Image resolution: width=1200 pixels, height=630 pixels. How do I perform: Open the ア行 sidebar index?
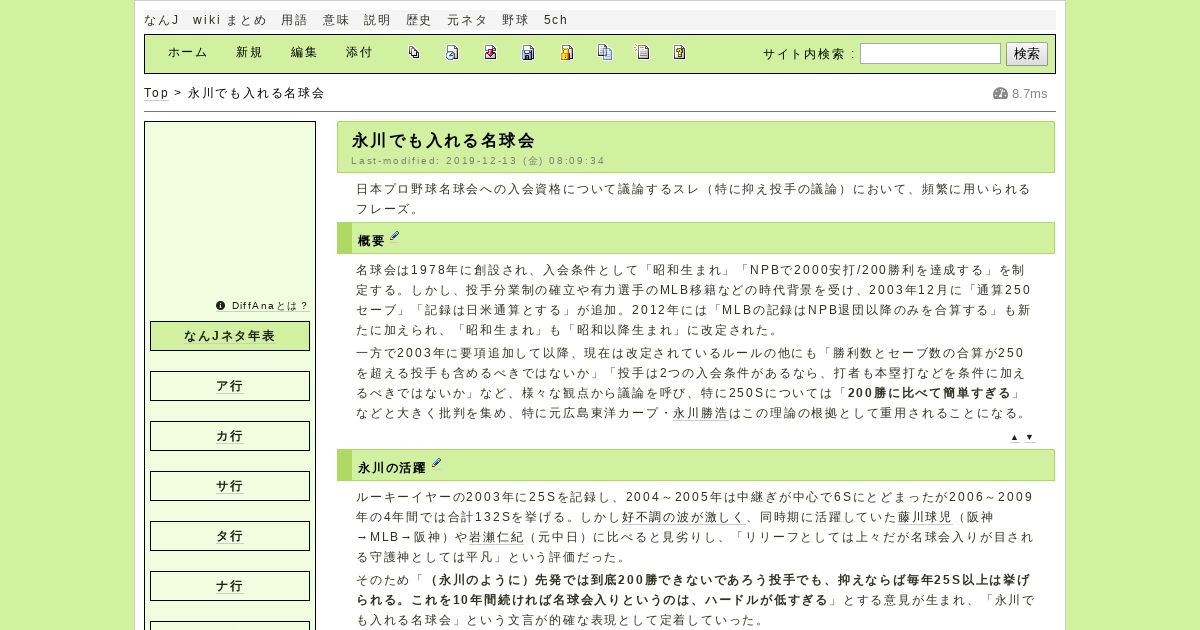[230, 386]
